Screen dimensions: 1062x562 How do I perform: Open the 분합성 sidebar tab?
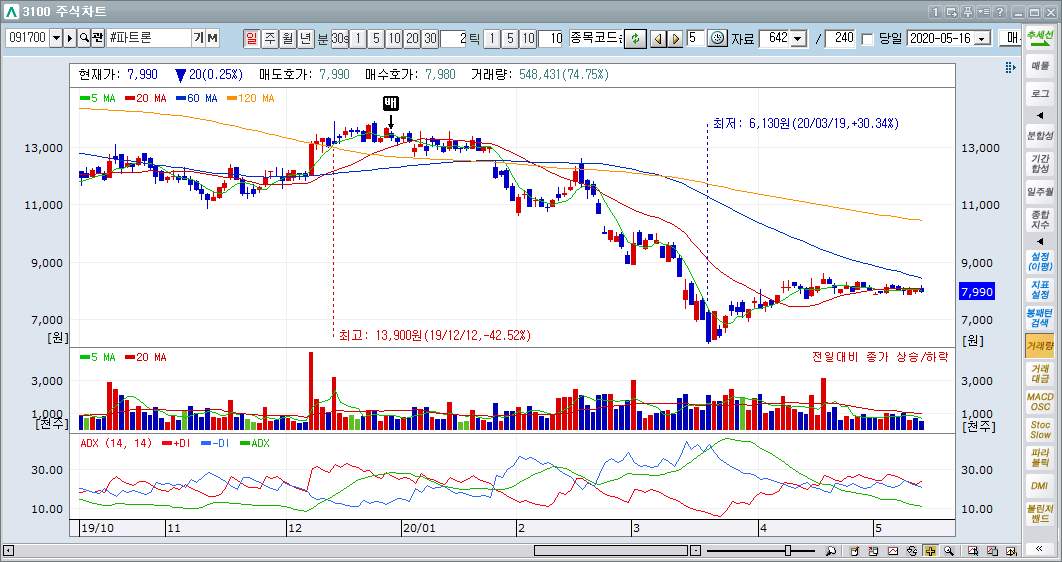pyautogui.click(x=1040, y=135)
